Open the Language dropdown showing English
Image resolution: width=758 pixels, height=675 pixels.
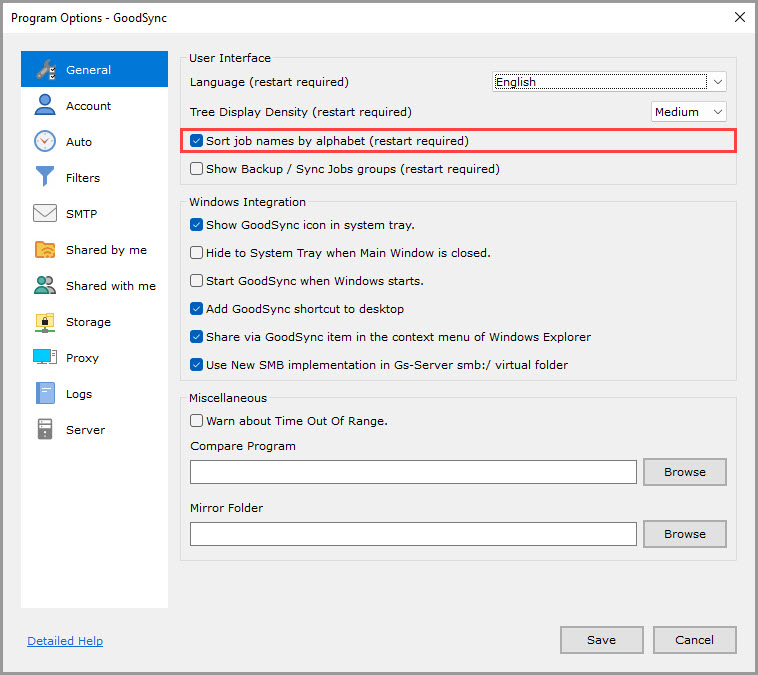(x=609, y=82)
